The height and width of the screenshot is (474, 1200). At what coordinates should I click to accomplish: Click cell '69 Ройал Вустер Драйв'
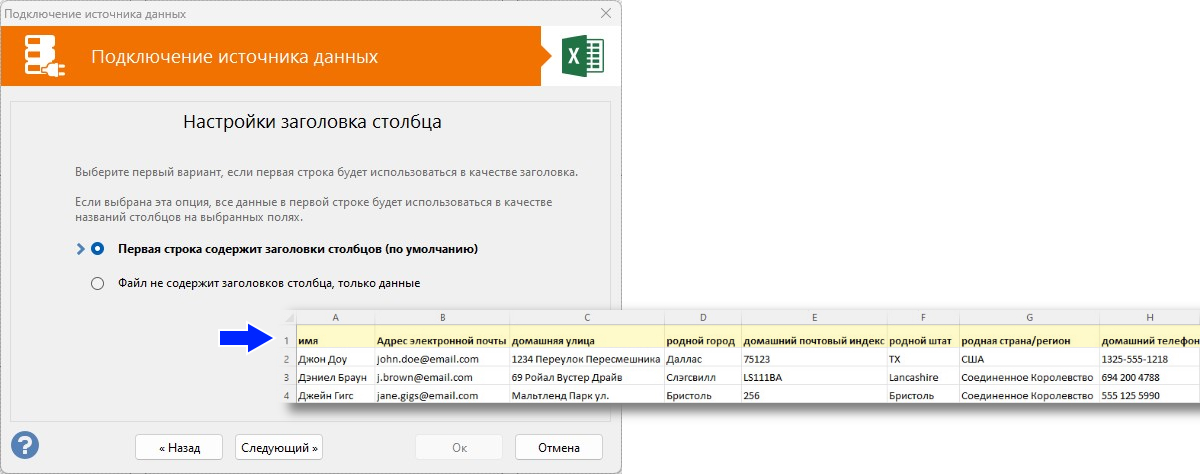(587, 378)
